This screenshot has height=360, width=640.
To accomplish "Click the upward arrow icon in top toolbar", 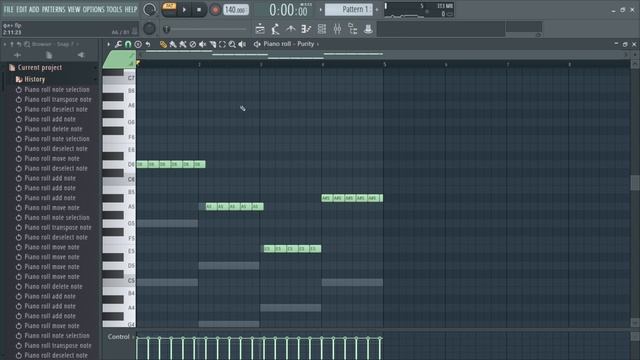I will click(291, 29).
